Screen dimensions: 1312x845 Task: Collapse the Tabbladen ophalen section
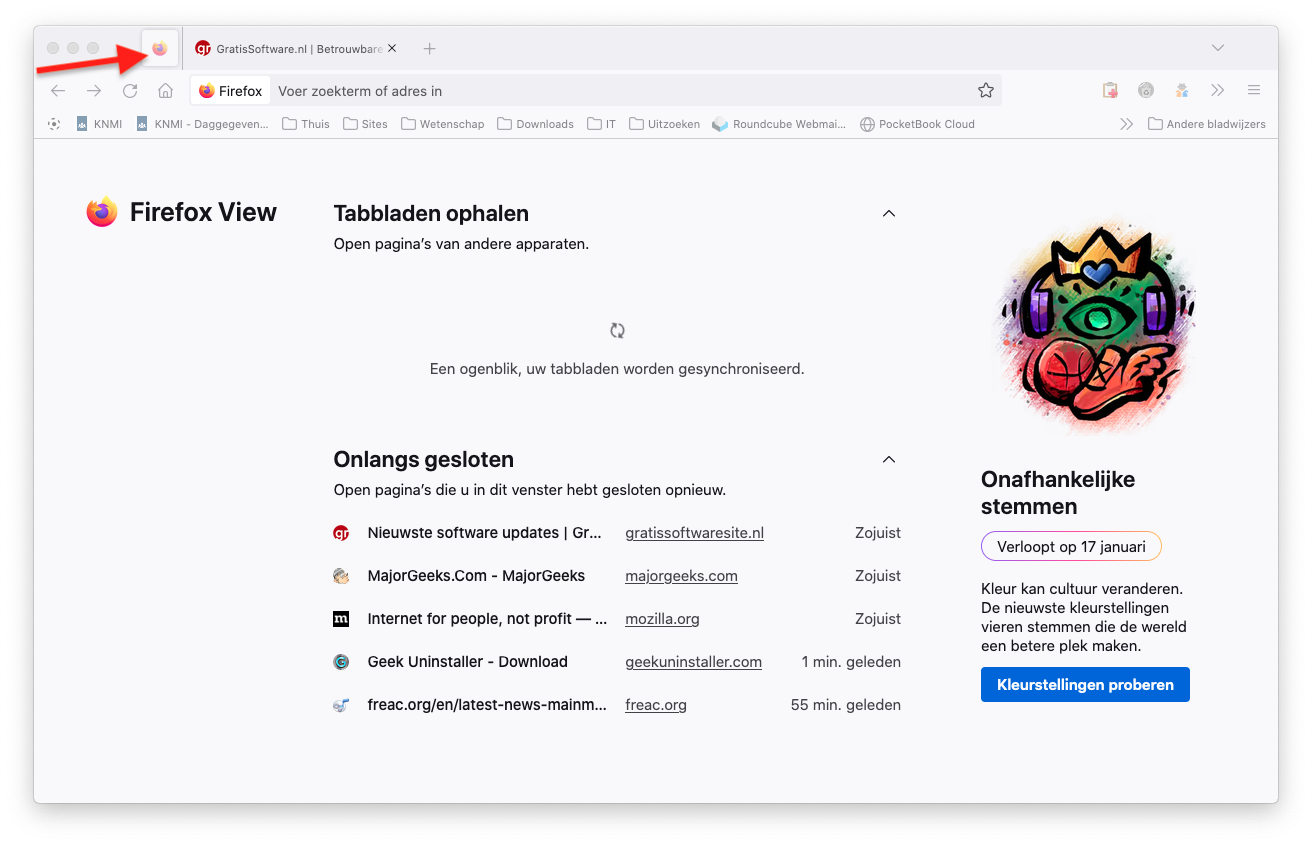click(888, 214)
